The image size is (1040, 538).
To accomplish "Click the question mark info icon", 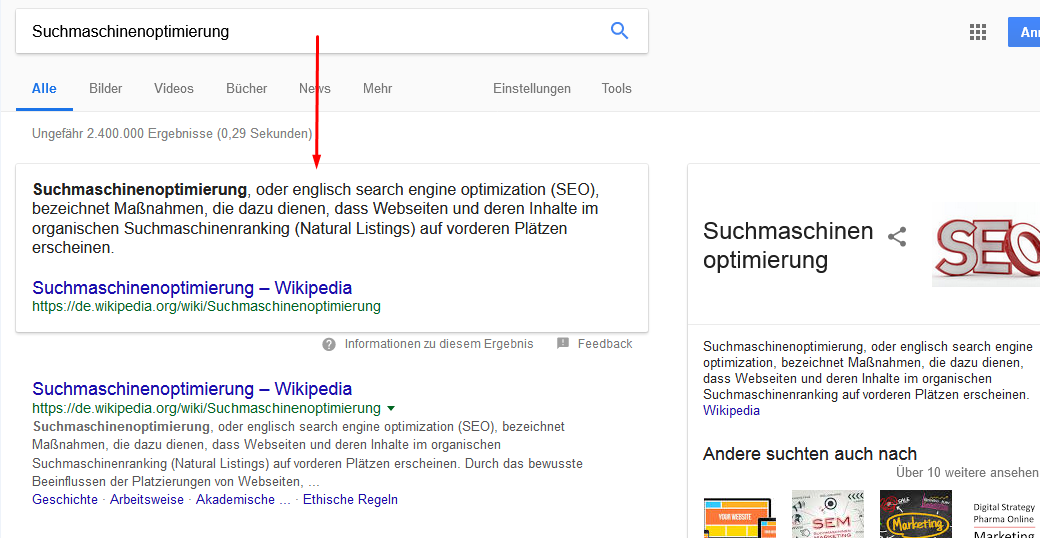I will (x=329, y=344).
